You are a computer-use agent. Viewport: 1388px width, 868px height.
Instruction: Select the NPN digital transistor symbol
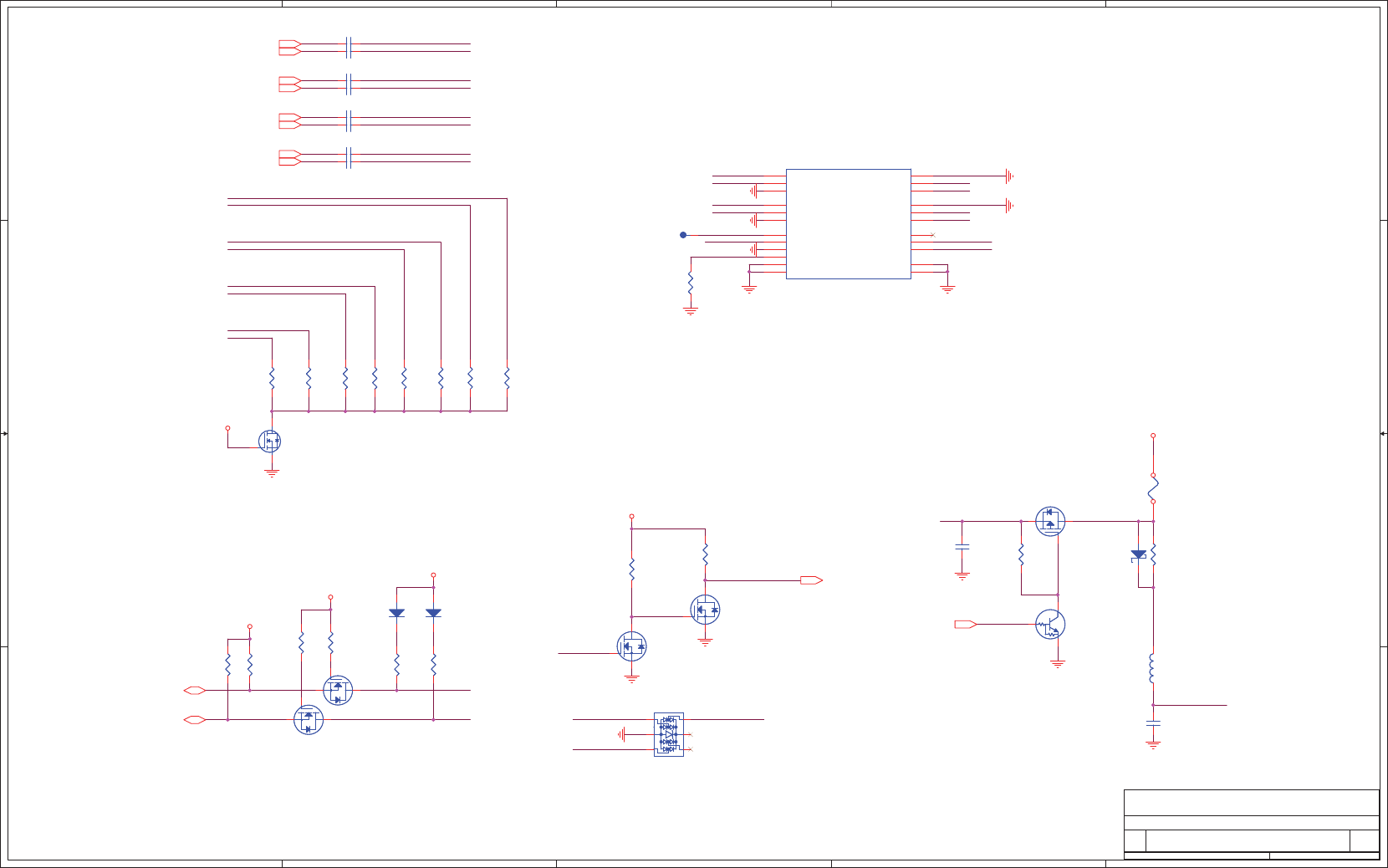[1050, 625]
